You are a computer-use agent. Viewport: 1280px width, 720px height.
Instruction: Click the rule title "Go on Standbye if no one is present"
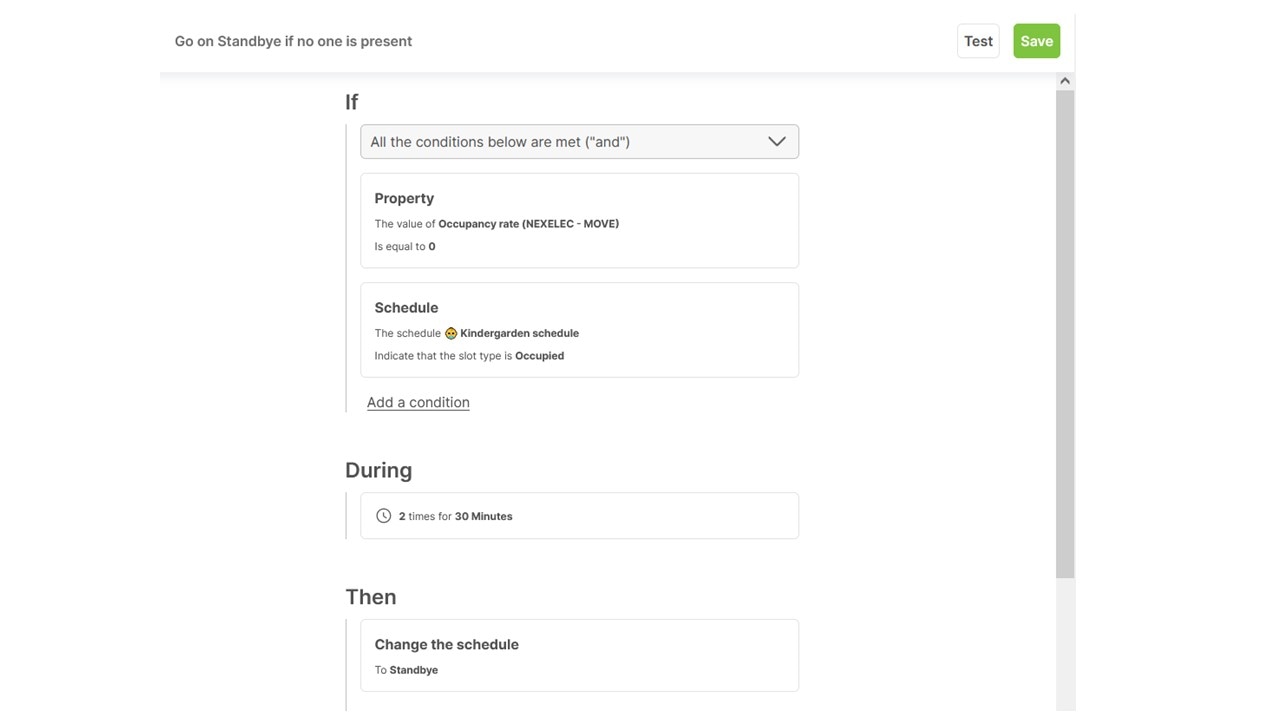point(293,41)
